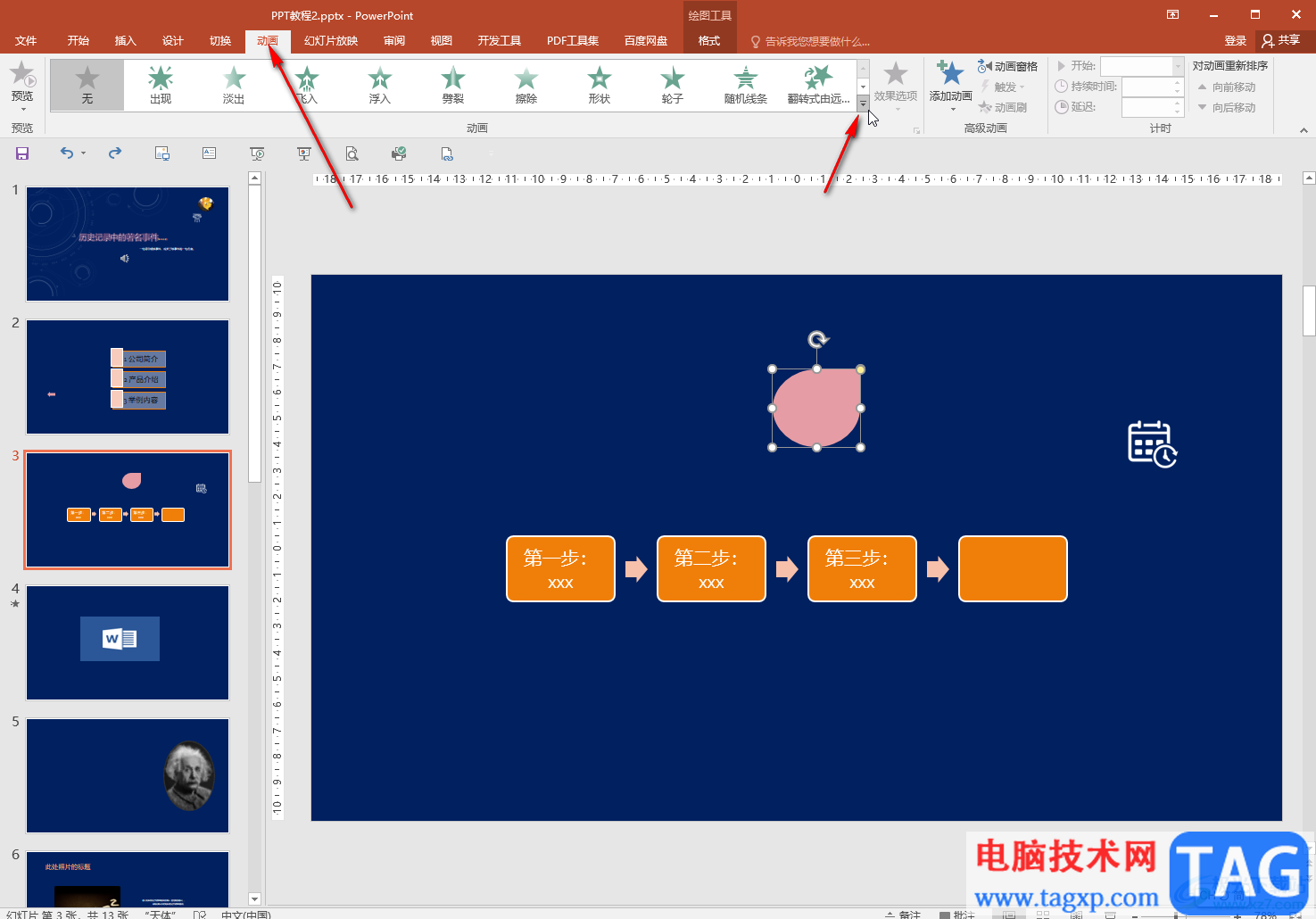The height and width of the screenshot is (919, 1316).
Task: Select slide 4 thumbnail with Word icon
Action: click(x=128, y=642)
